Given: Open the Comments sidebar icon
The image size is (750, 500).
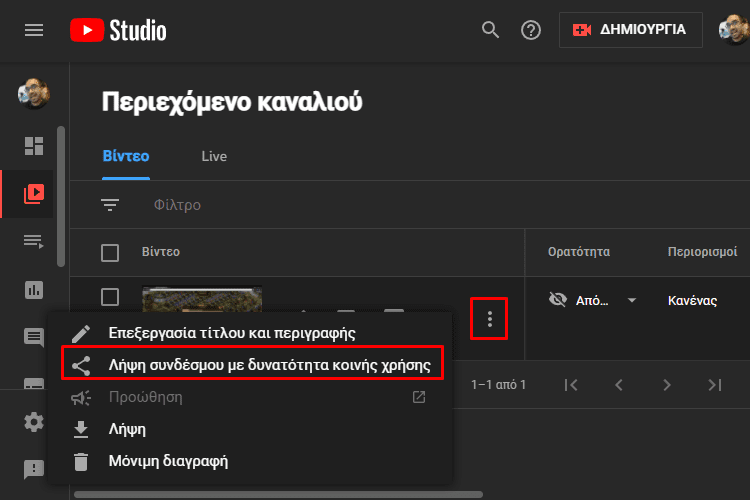Looking at the screenshot, I should coord(34,337).
